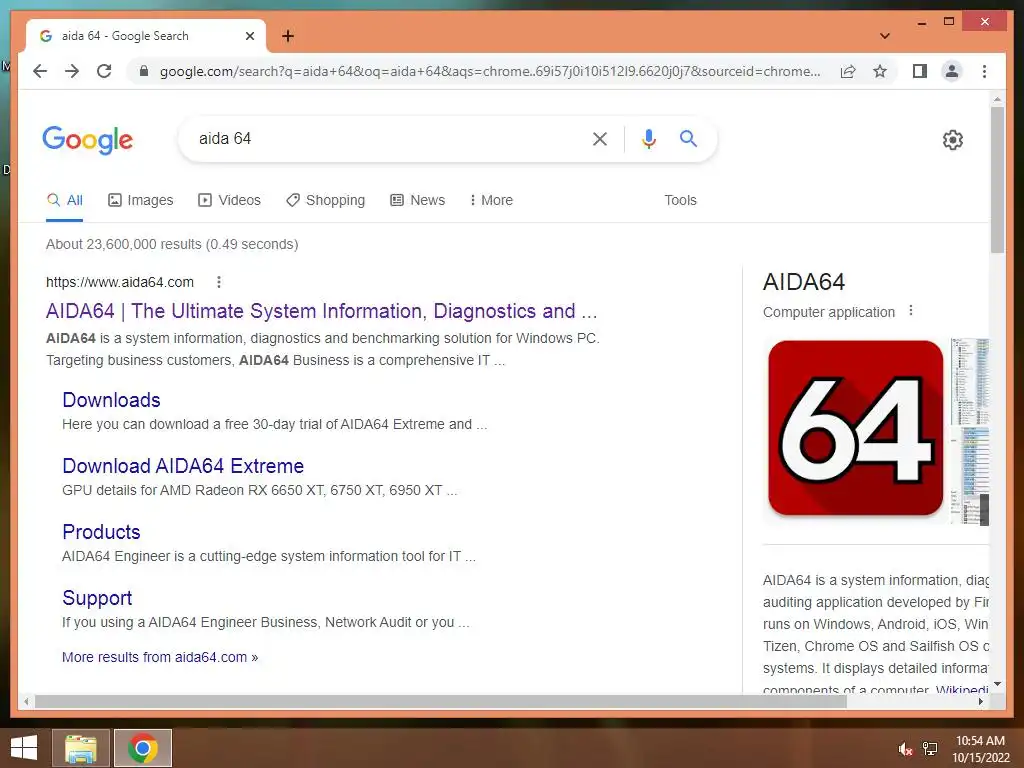Switch to Videos results
This screenshot has width=1024, height=768.
click(x=229, y=200)
